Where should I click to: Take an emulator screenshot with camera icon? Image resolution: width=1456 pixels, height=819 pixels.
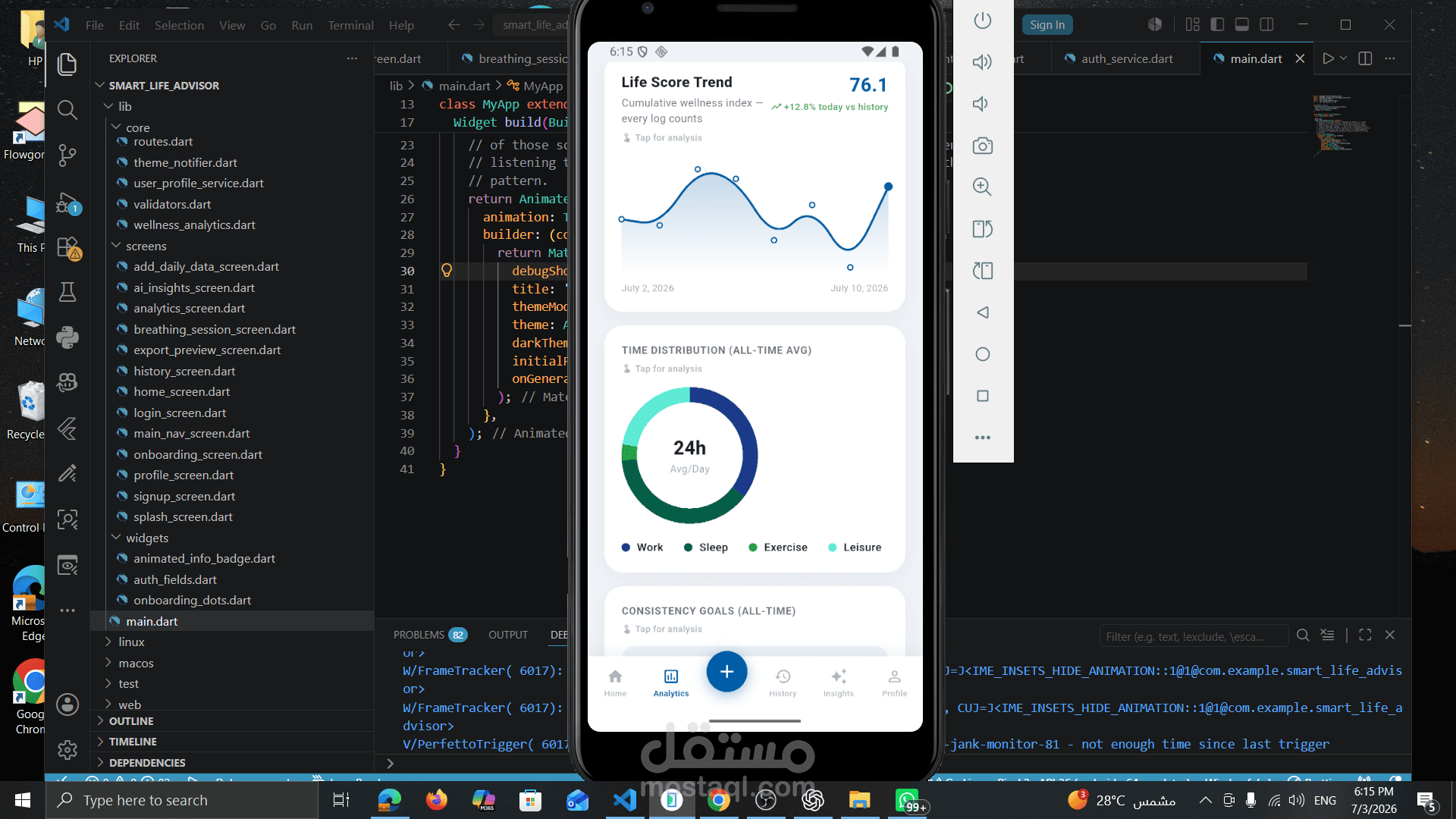(x=983, y=146)
